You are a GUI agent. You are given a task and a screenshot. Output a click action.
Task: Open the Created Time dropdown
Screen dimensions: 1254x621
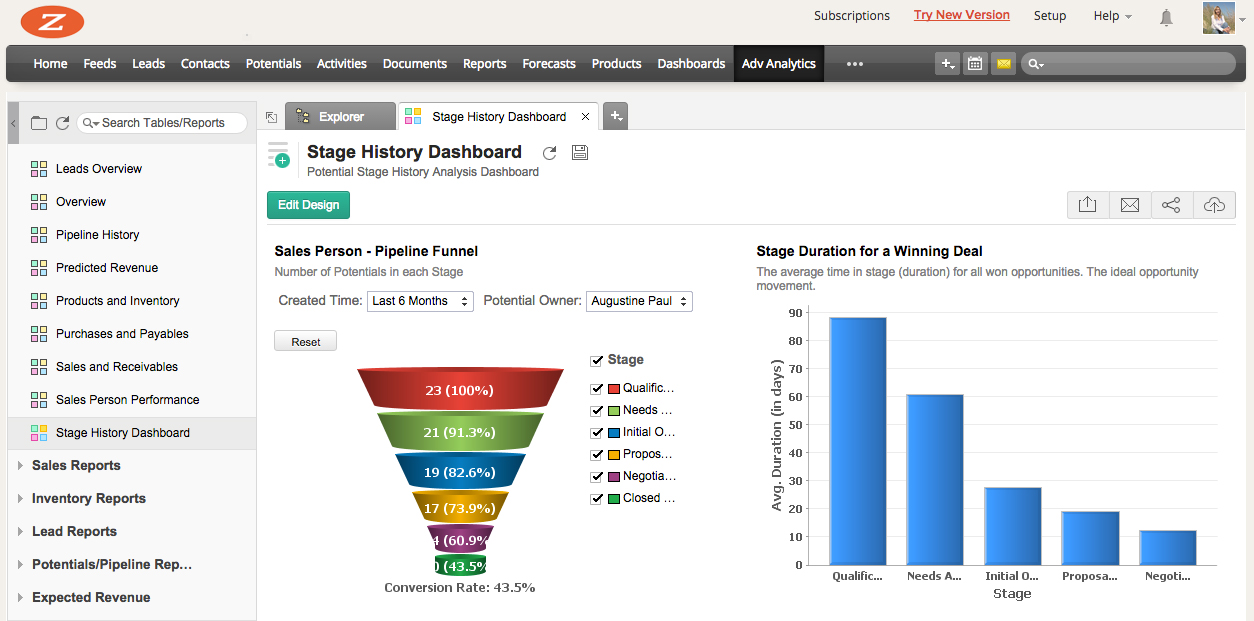(421, 301)
